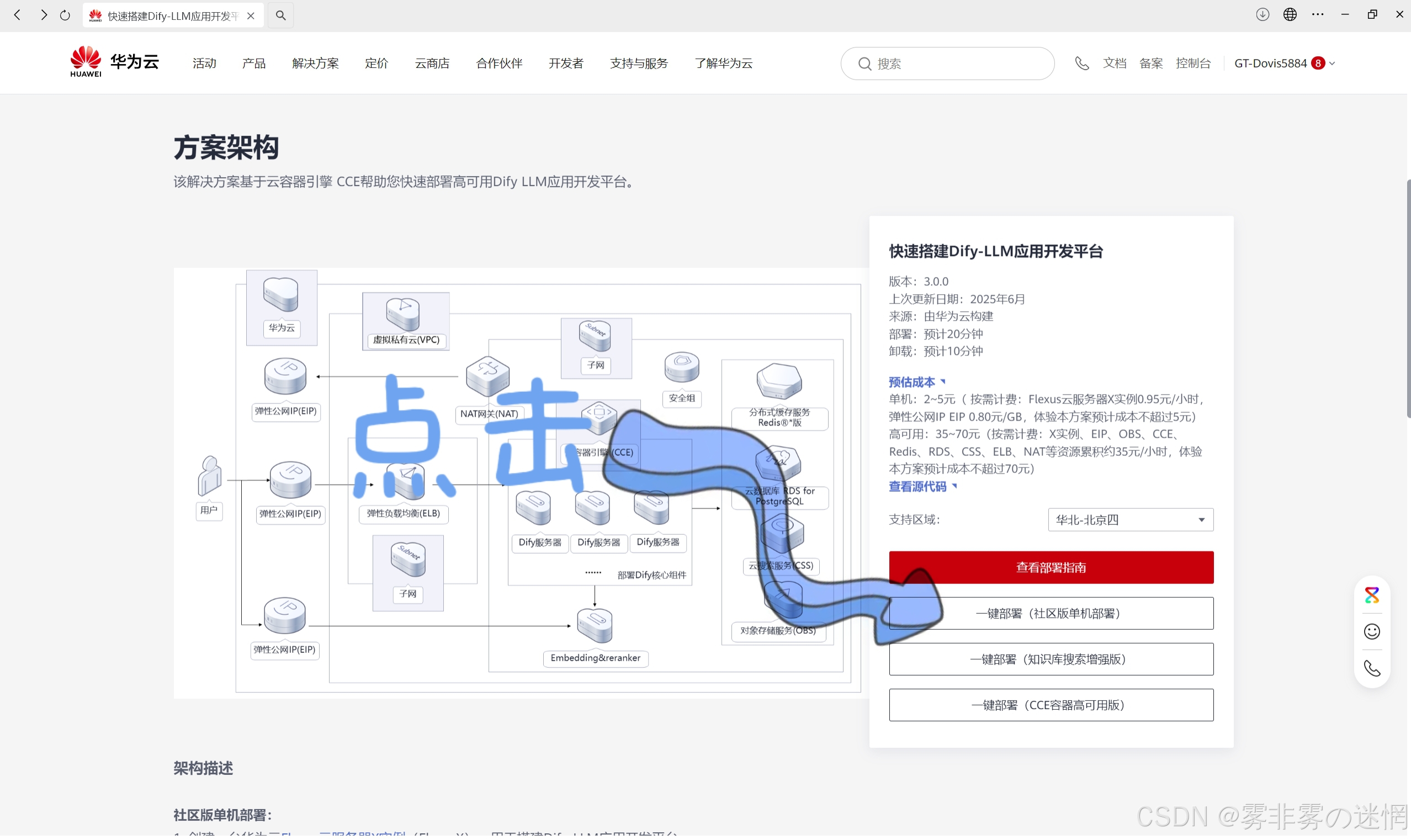This screenshot has height=840, width=1411.
Task: Click the 虚拟私有云(VPC) icon in diagram
Action: [403, 314]
